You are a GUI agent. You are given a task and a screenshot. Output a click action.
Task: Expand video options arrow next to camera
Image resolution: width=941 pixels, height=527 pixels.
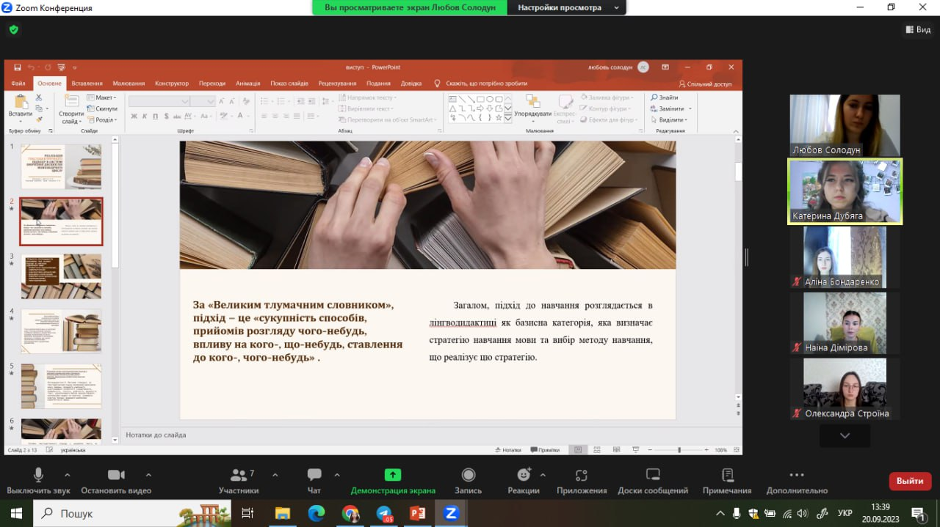click(149, 475)
